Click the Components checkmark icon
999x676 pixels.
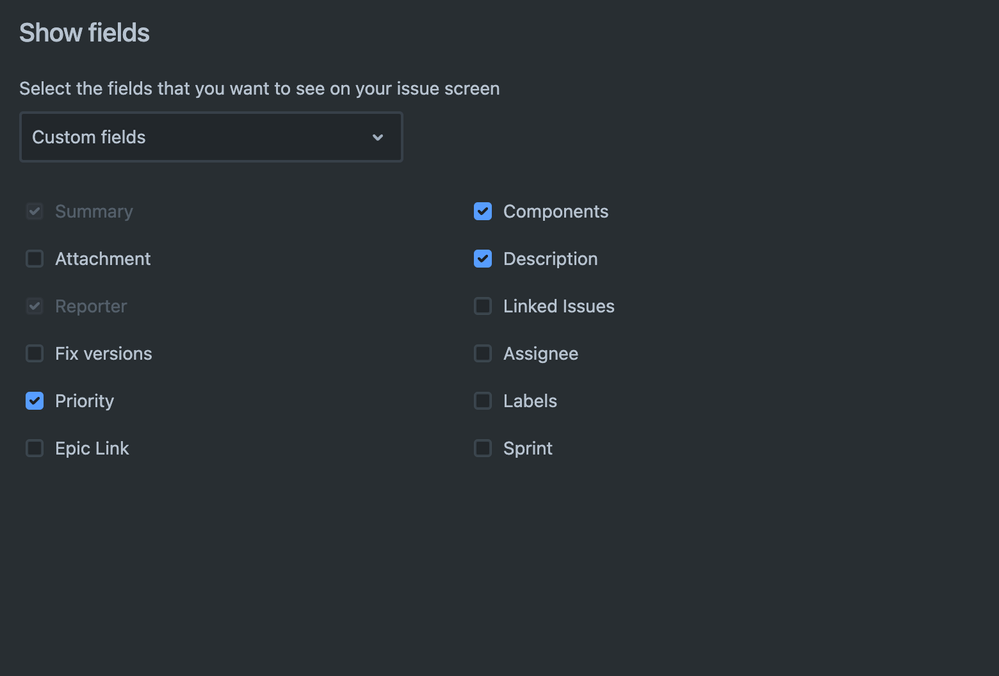(483, 211)
